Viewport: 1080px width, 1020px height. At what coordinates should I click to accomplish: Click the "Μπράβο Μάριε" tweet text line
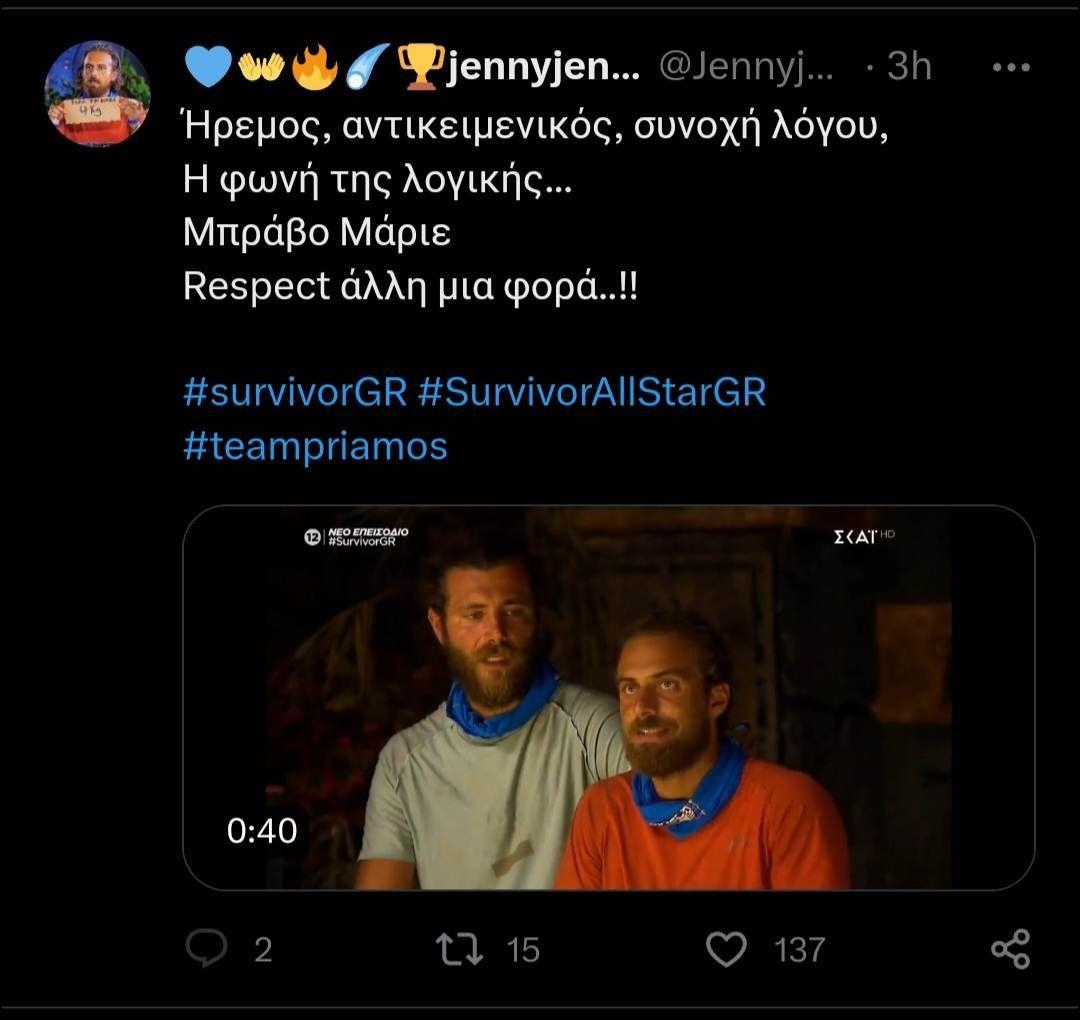[317, 232]
